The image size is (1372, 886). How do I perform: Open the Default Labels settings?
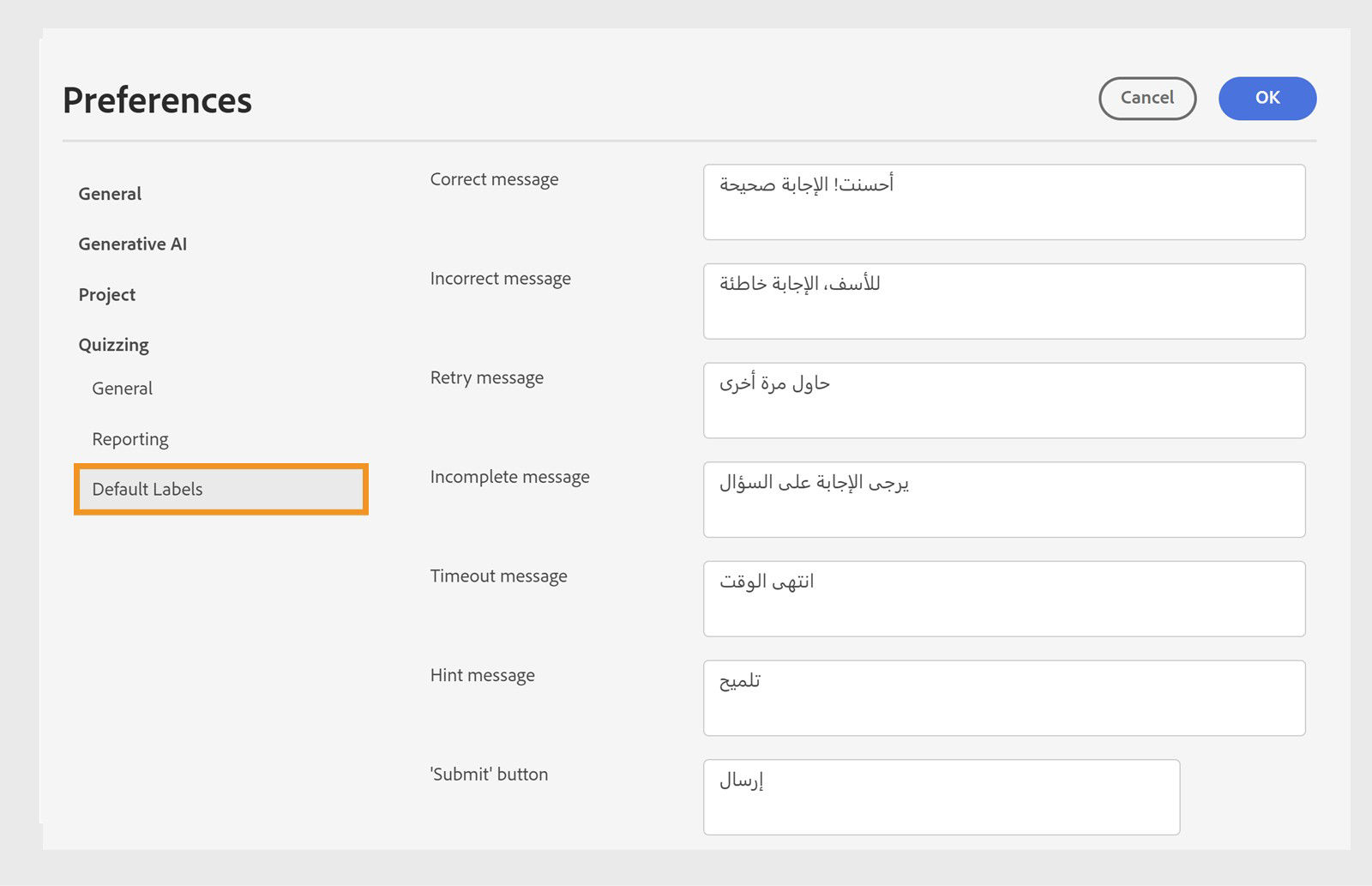tap(147, 489)
